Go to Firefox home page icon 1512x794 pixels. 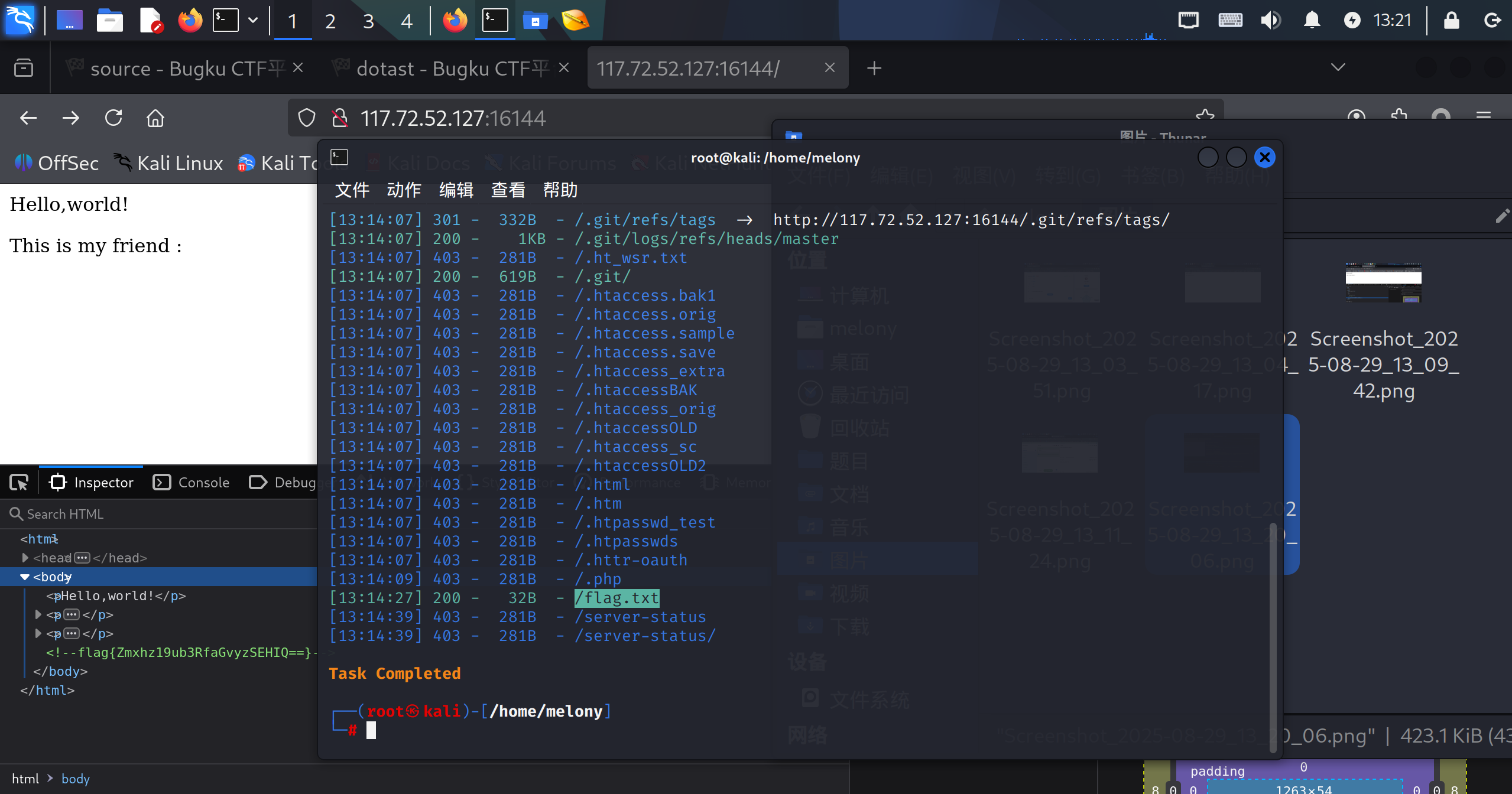155,118
